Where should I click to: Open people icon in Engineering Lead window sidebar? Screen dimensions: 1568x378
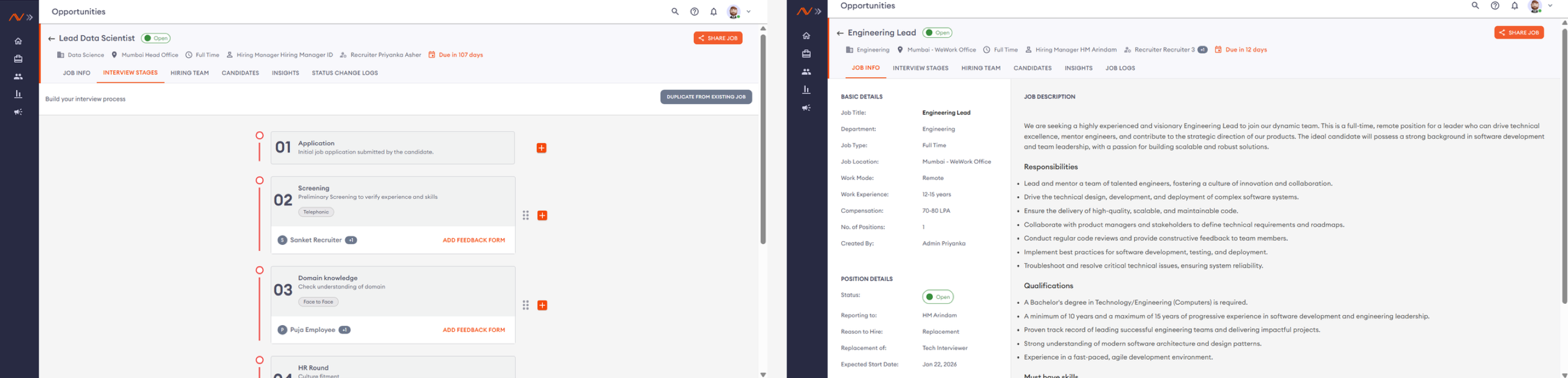coord(806,72)
